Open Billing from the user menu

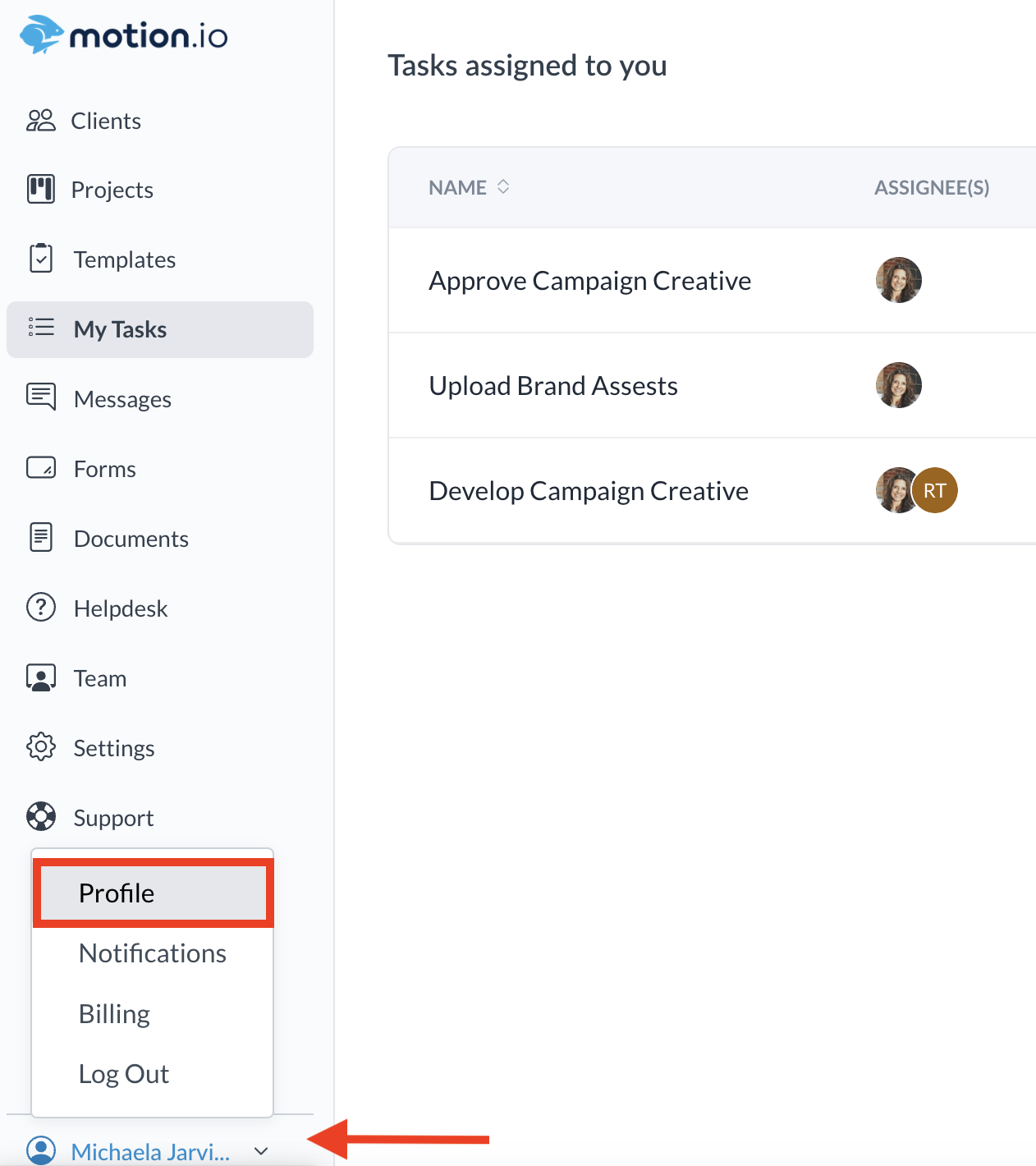[114, 1014]
